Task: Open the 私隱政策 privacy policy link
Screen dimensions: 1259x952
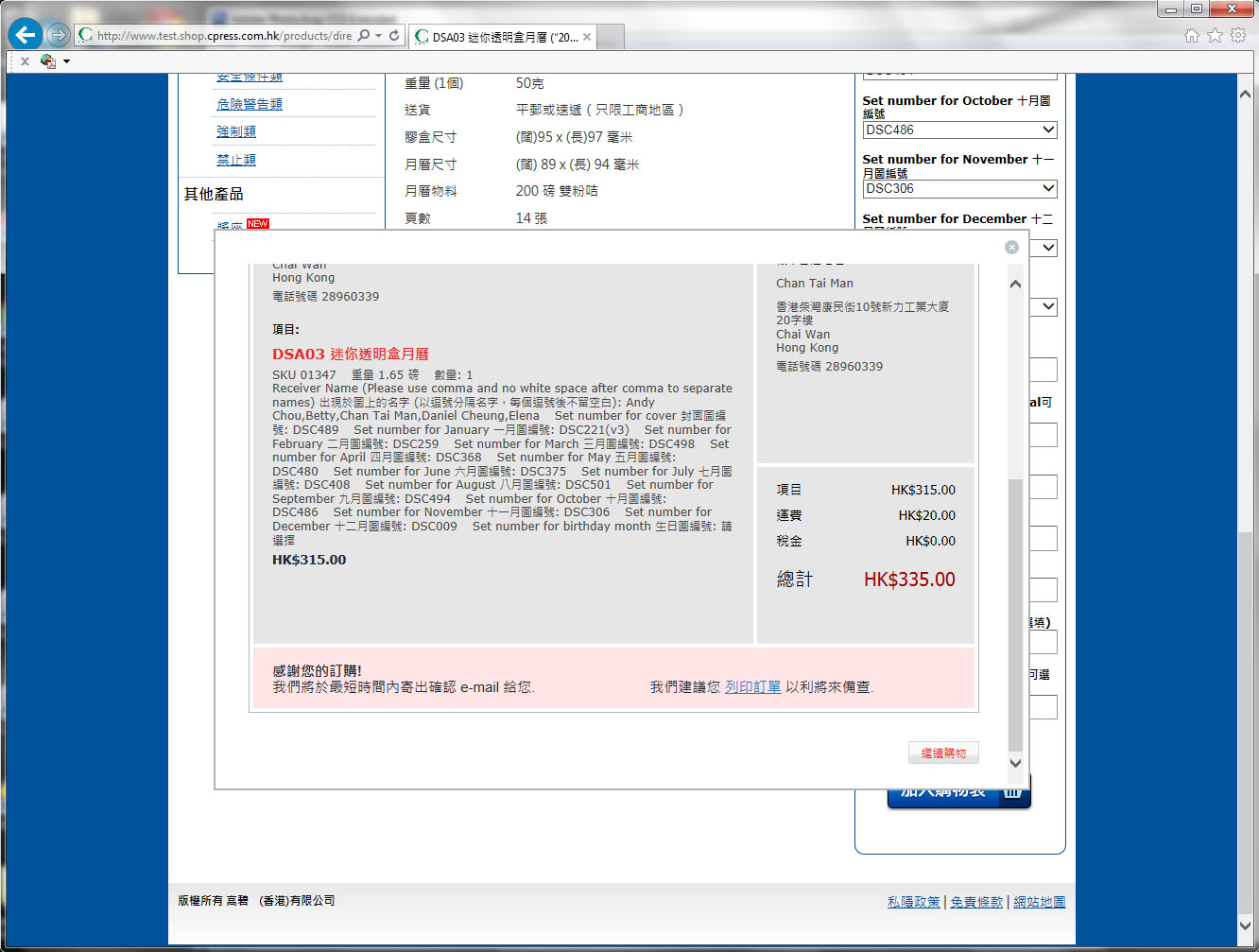Action: (913, 902)
